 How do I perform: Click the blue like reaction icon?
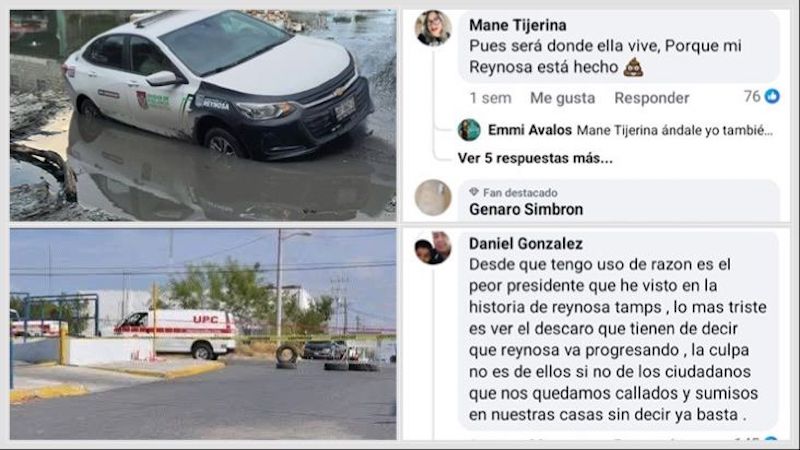click(x=772, y=96)
